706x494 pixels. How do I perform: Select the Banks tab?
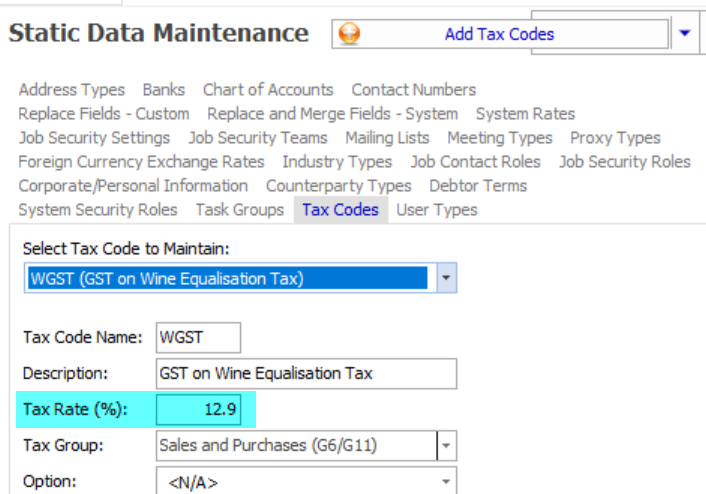pos(164,90)
